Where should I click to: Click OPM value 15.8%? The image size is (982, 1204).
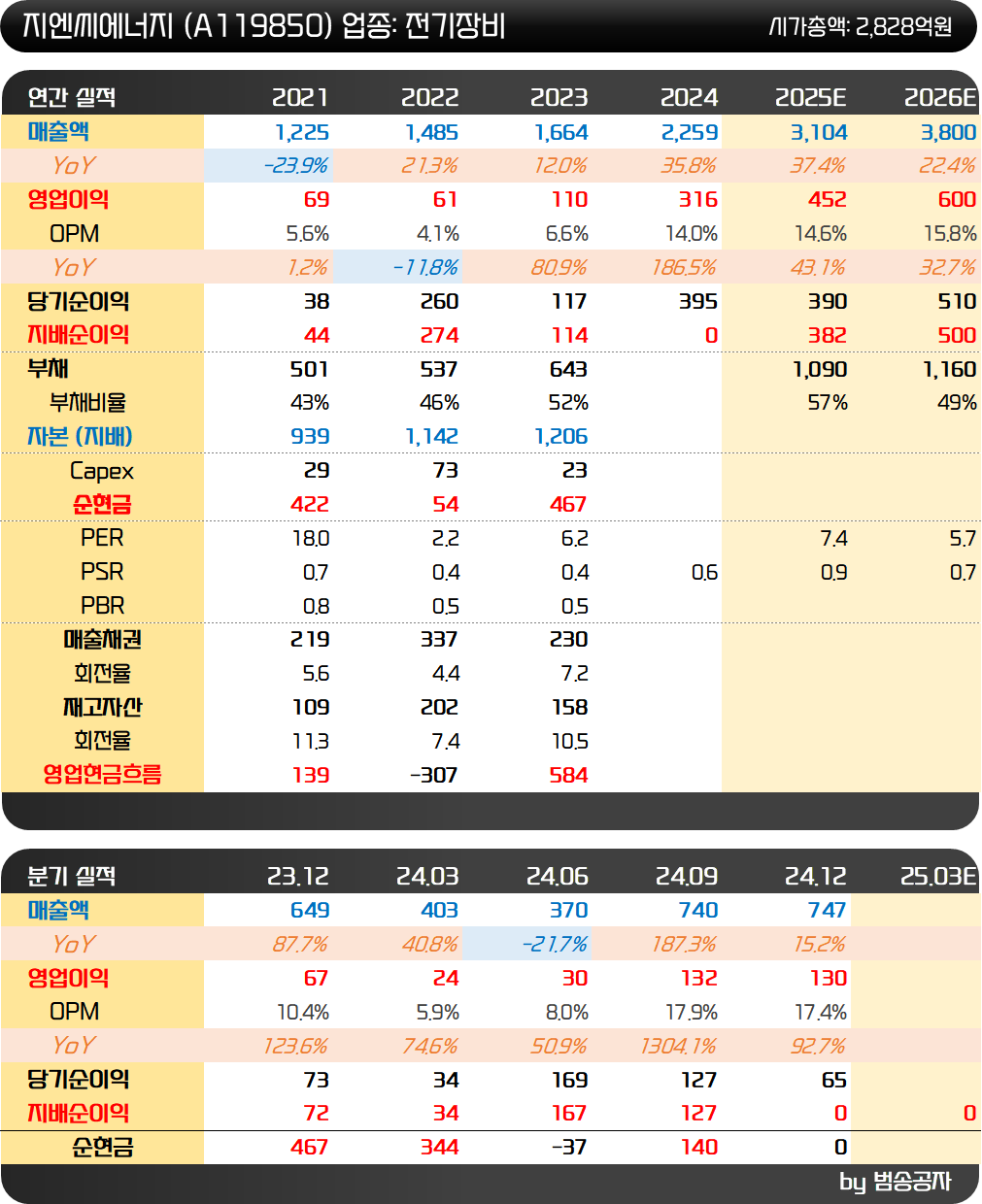pos(950,234)
